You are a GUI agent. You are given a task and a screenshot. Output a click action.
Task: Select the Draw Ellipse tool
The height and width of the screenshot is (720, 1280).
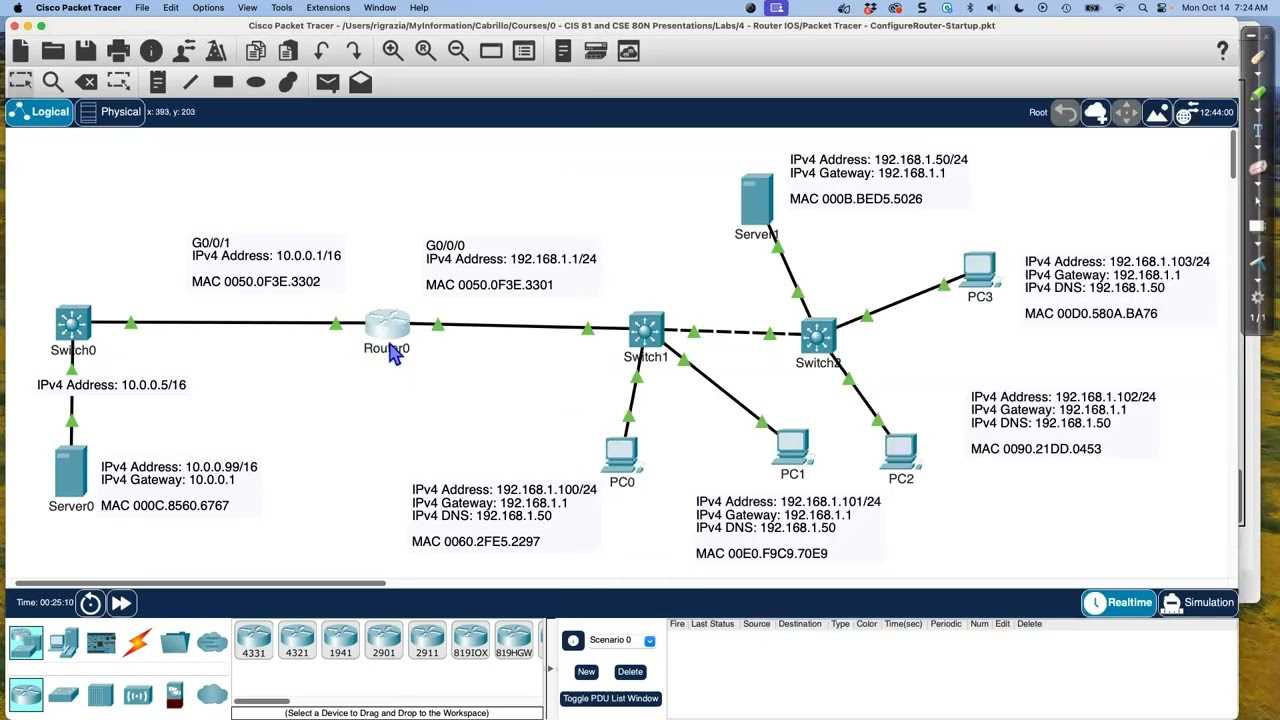click(x=256, y=83)
